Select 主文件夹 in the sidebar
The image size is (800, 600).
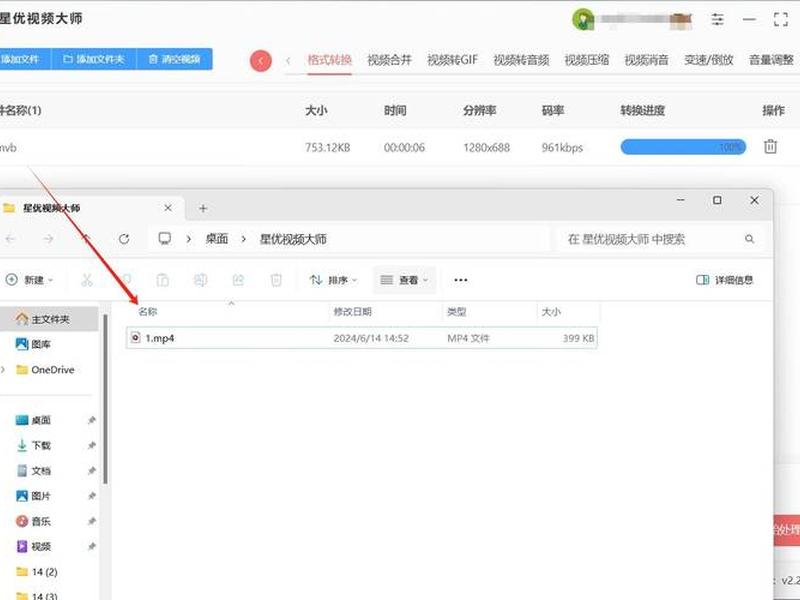(x=49, y=319)
